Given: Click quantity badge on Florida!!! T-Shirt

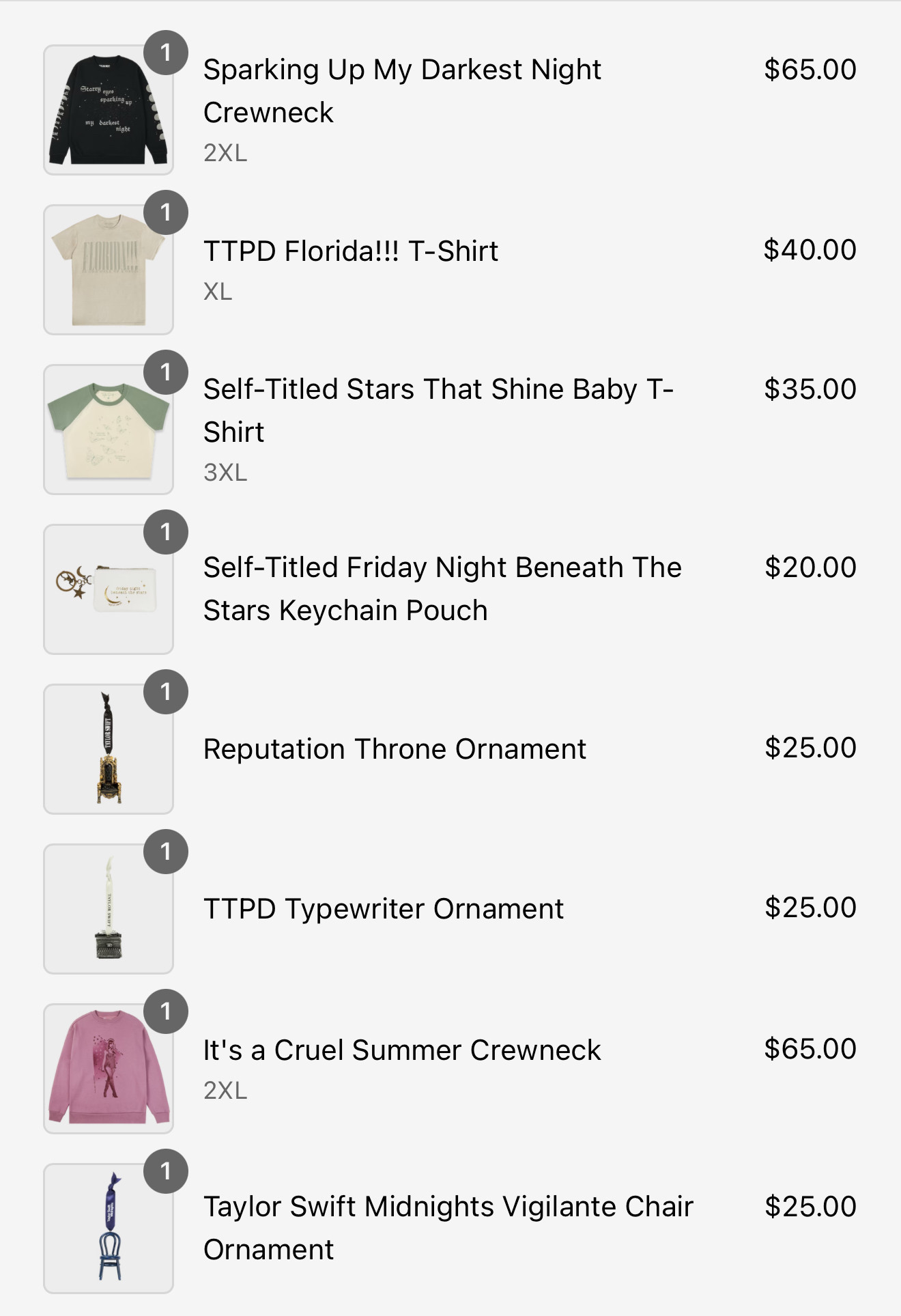Looking at the screenshot, I should coord(166,212).
